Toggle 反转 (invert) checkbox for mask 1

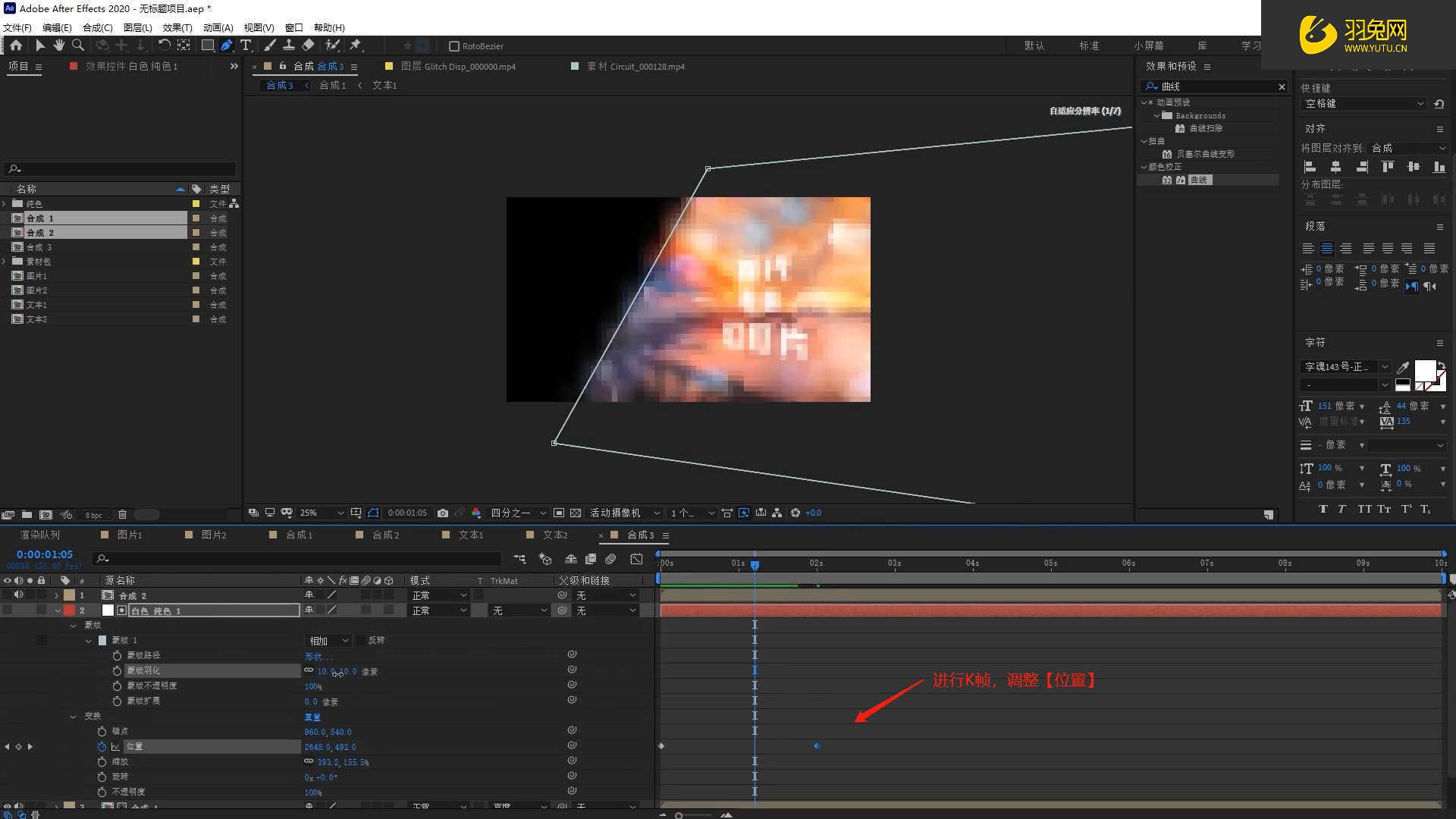click(x=361, y=641)
